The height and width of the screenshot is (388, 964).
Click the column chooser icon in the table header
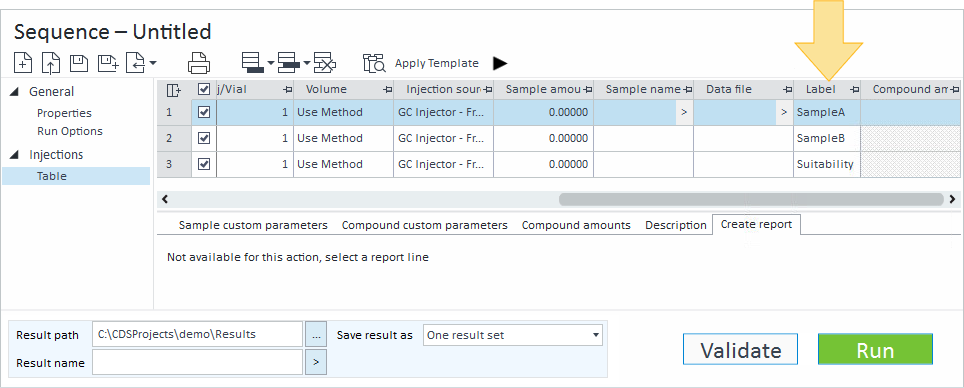pyautogui.click(x=174, y=90)
